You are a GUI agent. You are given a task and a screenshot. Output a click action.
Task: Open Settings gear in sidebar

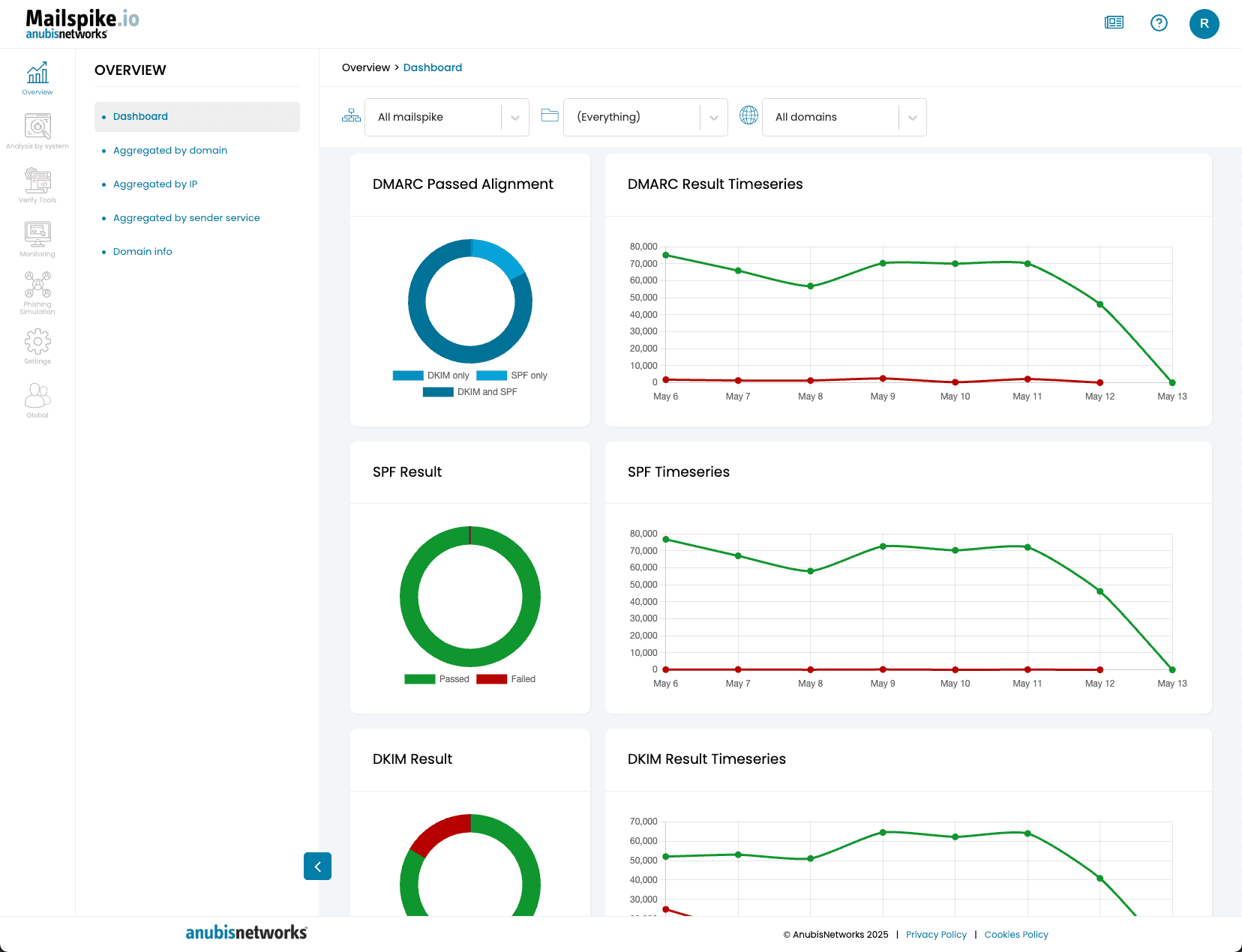click(x=37, y=346)
